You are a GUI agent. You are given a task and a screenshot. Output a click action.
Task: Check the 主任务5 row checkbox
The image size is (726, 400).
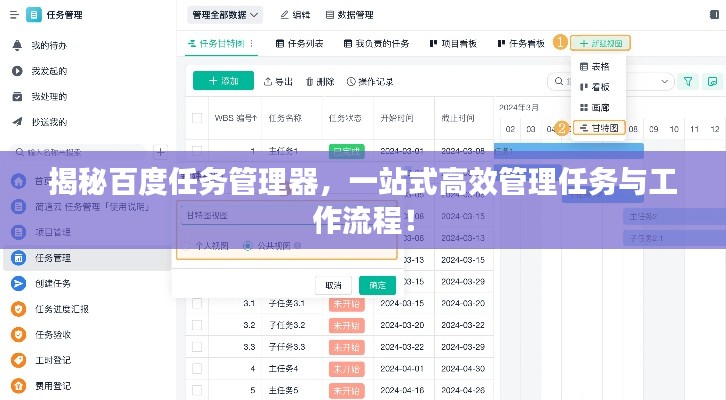[x=197, y=390]
